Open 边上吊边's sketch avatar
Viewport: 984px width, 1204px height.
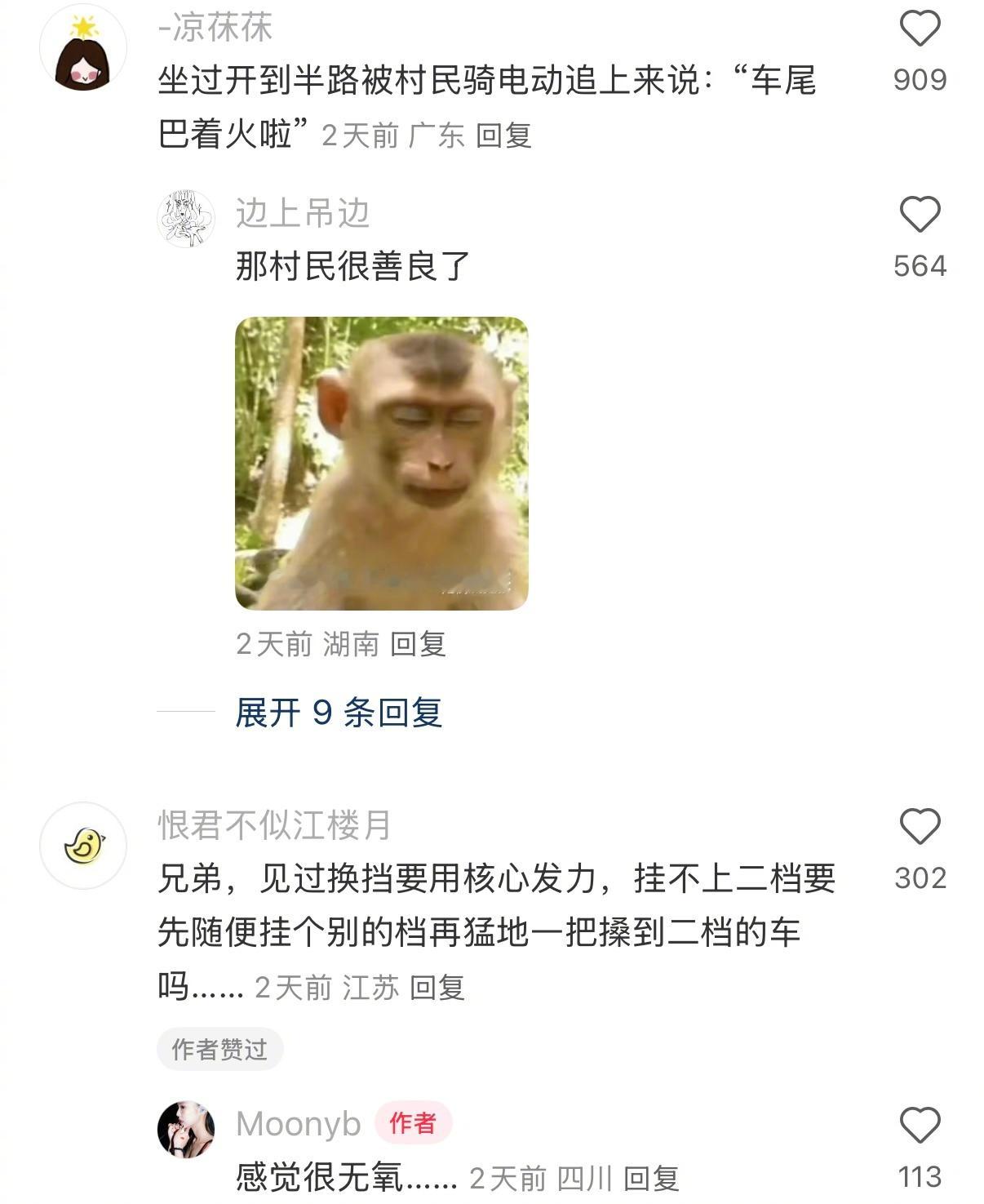[x=186, y=218]
